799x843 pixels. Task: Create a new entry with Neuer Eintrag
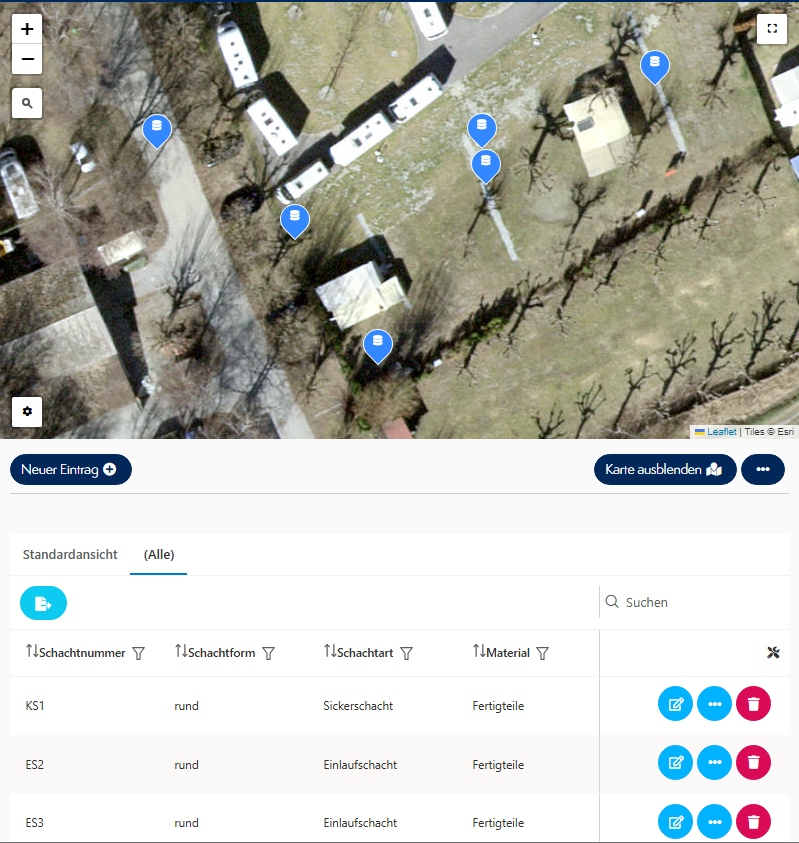click(x=70, y=469)
